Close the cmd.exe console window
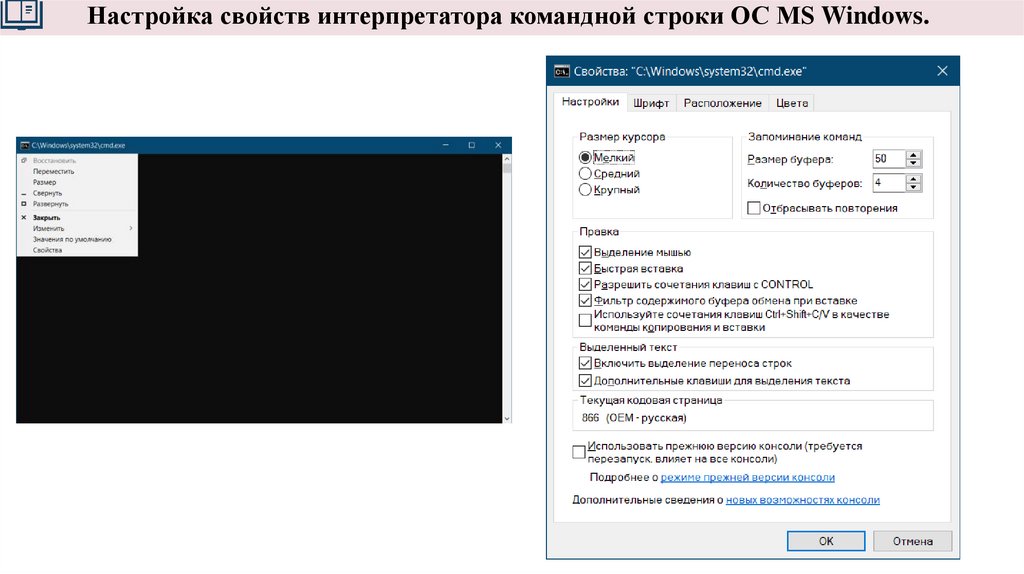 498,145
